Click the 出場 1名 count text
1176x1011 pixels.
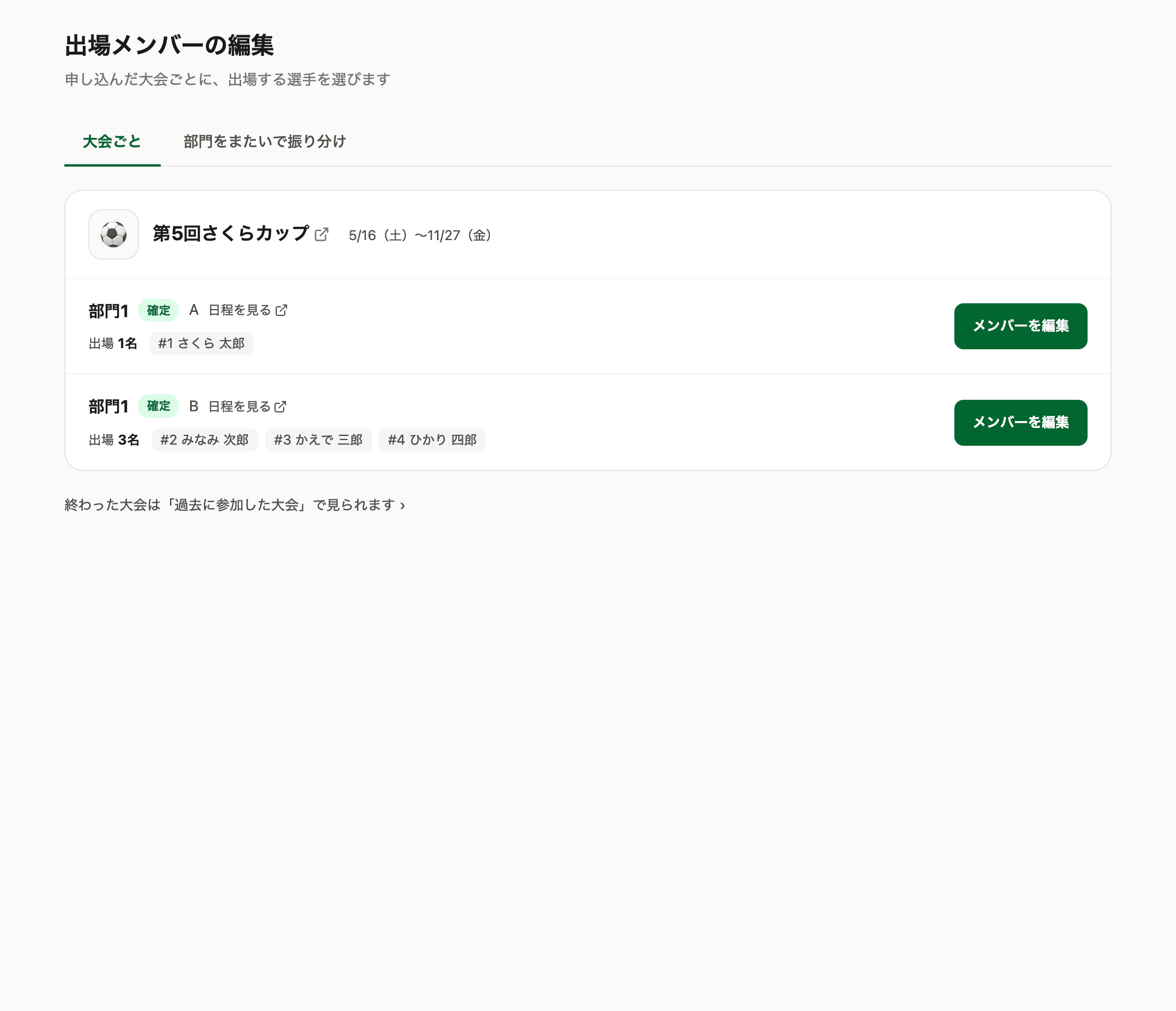[113, 344]
